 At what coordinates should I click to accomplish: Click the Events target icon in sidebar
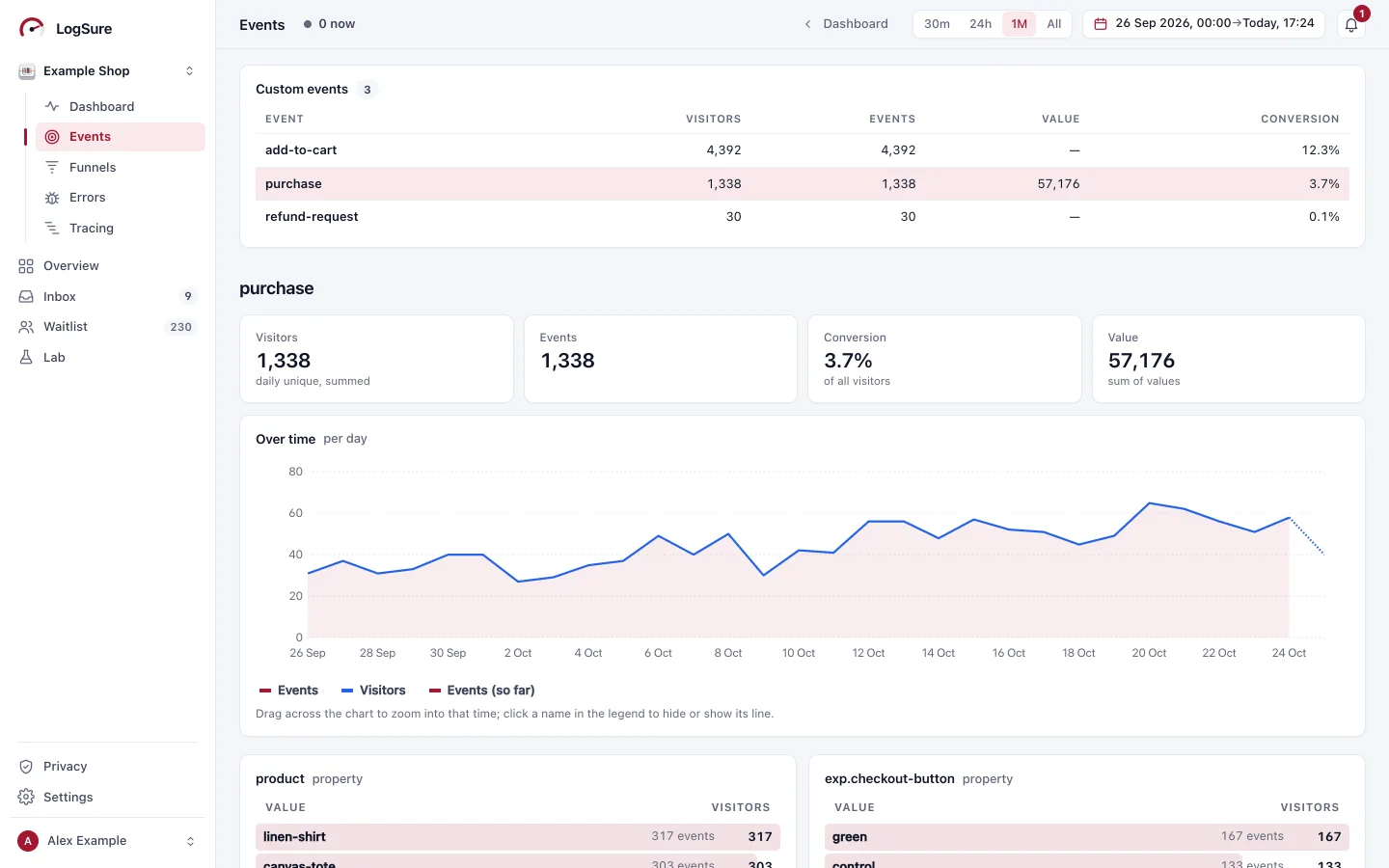(x=52, y=137)
